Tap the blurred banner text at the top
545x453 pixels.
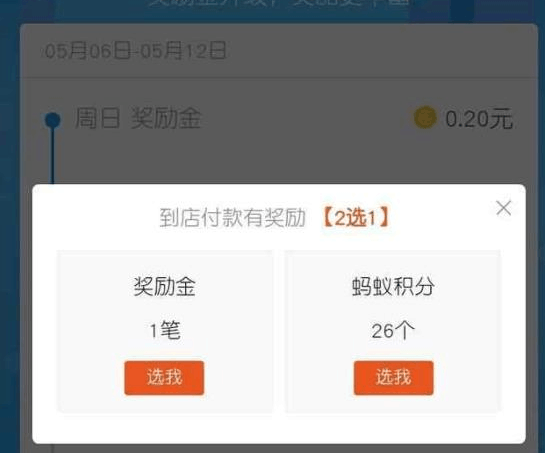point(278,3)
